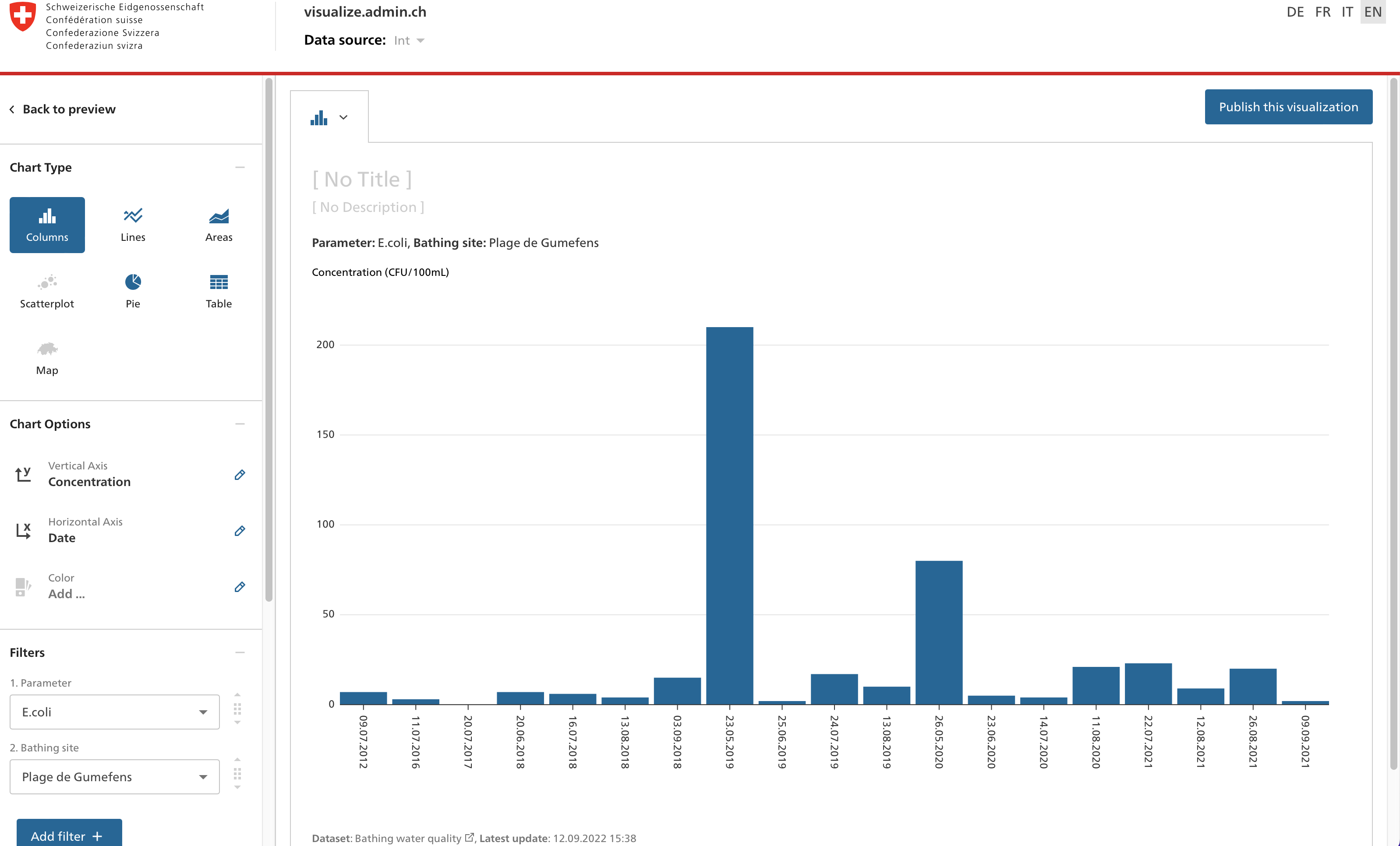Switch to the Table chart type
The height and width of the screenshot is (846, 1400).
tap(218, 291)
